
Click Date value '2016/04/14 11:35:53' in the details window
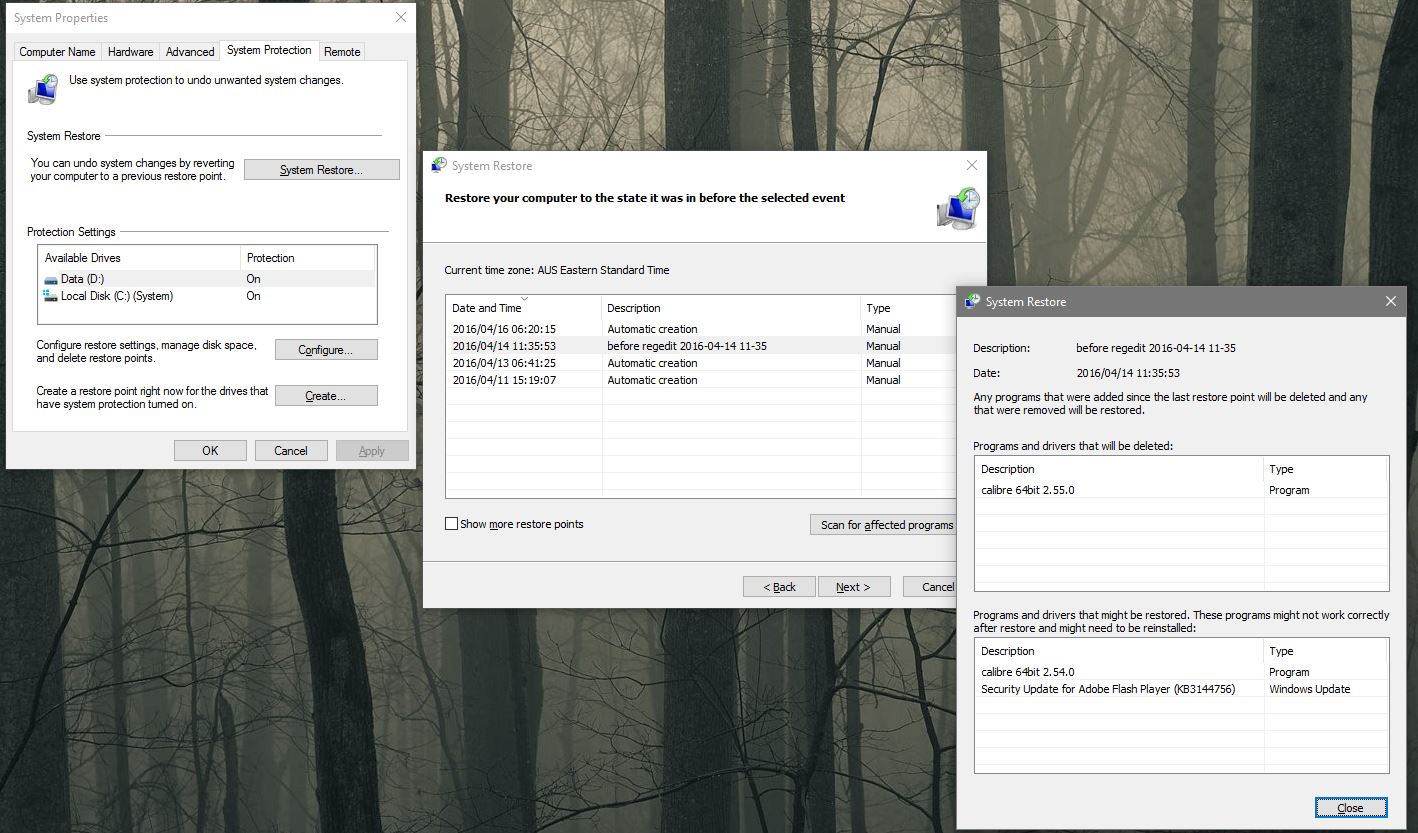point(1128,373)
